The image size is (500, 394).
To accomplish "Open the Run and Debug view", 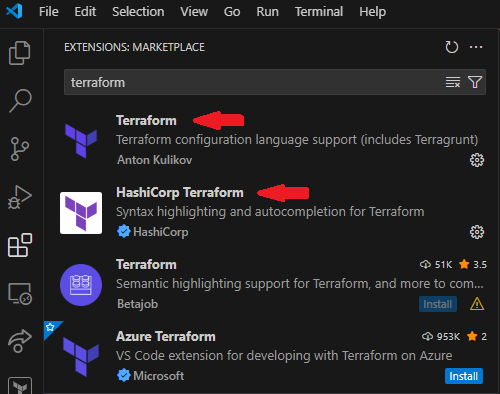I will coord(20,197).
